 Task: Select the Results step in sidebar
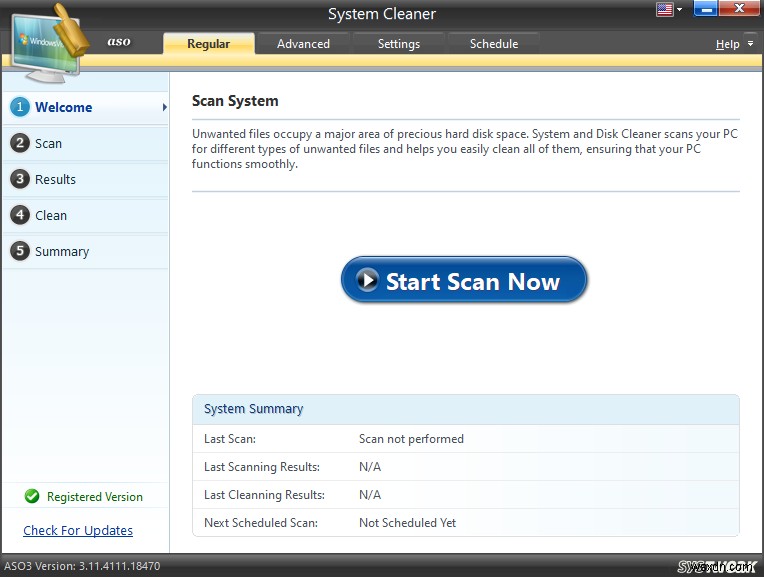click(86, 179)
